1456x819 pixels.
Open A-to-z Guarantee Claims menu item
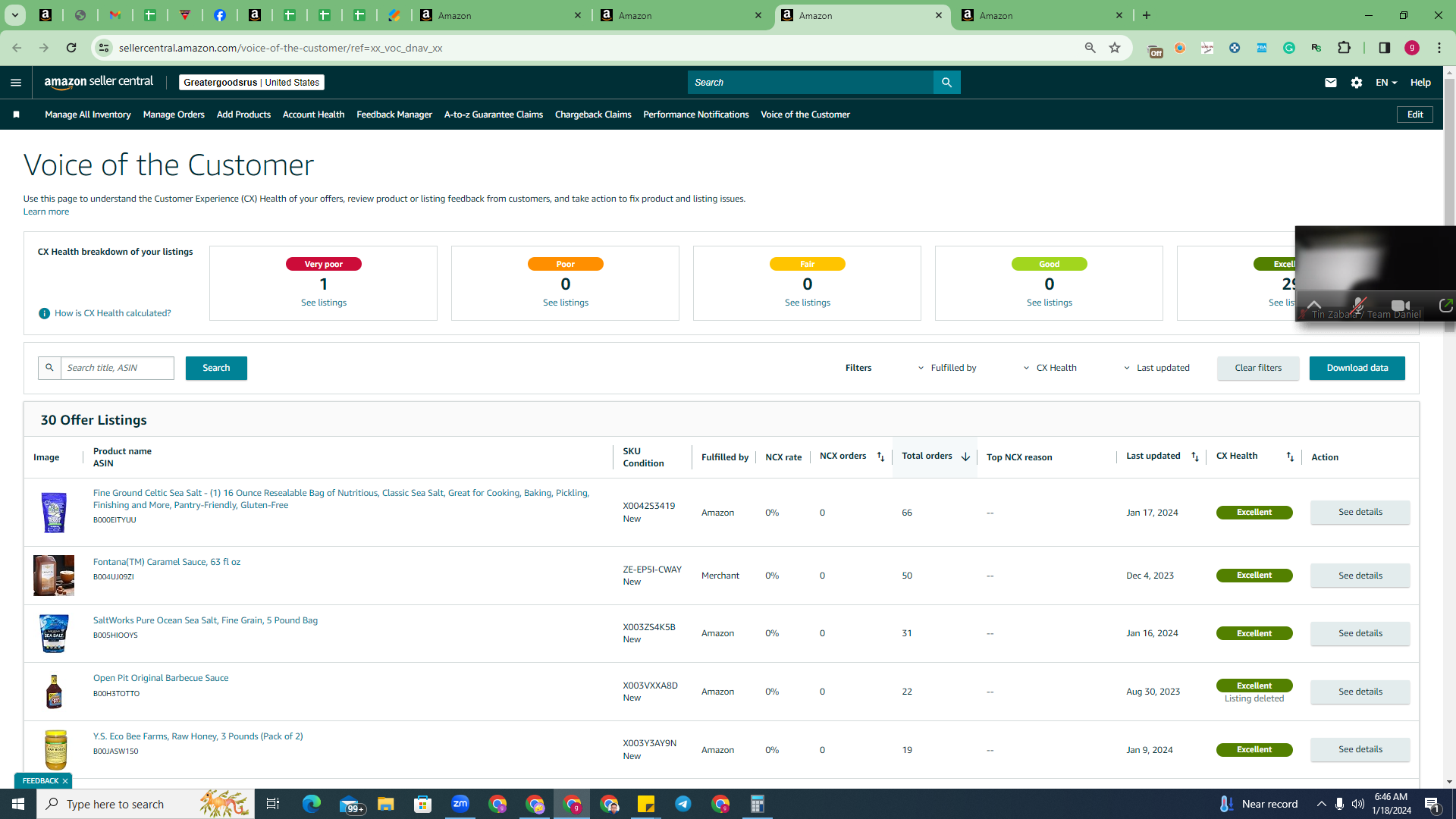pyautogui.click(x=494, y=115)
